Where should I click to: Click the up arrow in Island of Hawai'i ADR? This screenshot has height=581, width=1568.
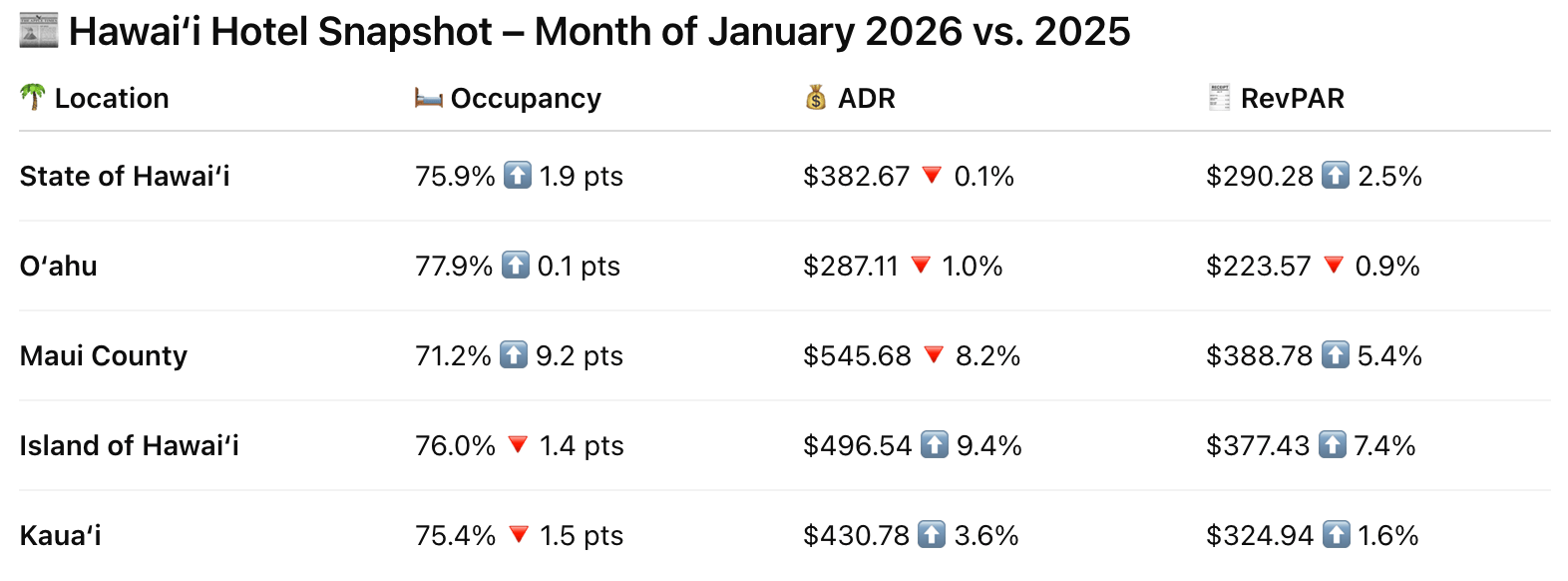[935, 444]
